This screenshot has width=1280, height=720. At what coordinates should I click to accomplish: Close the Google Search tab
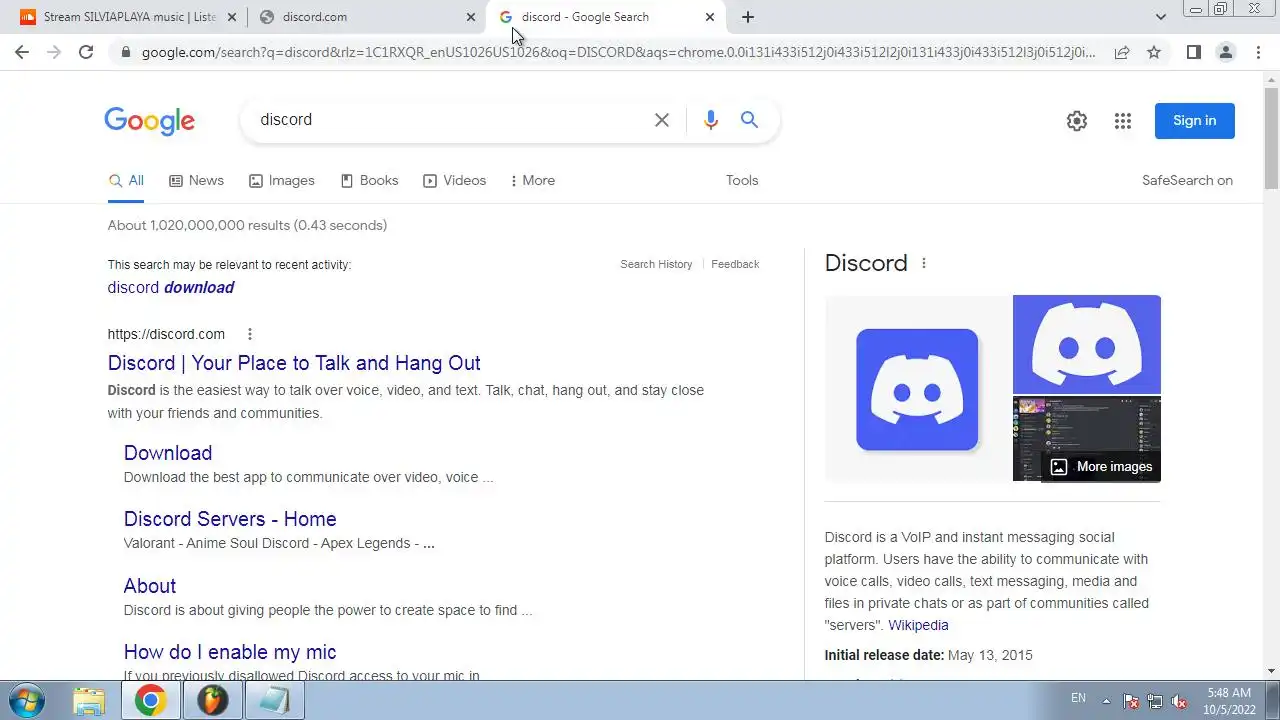[710, 17]
